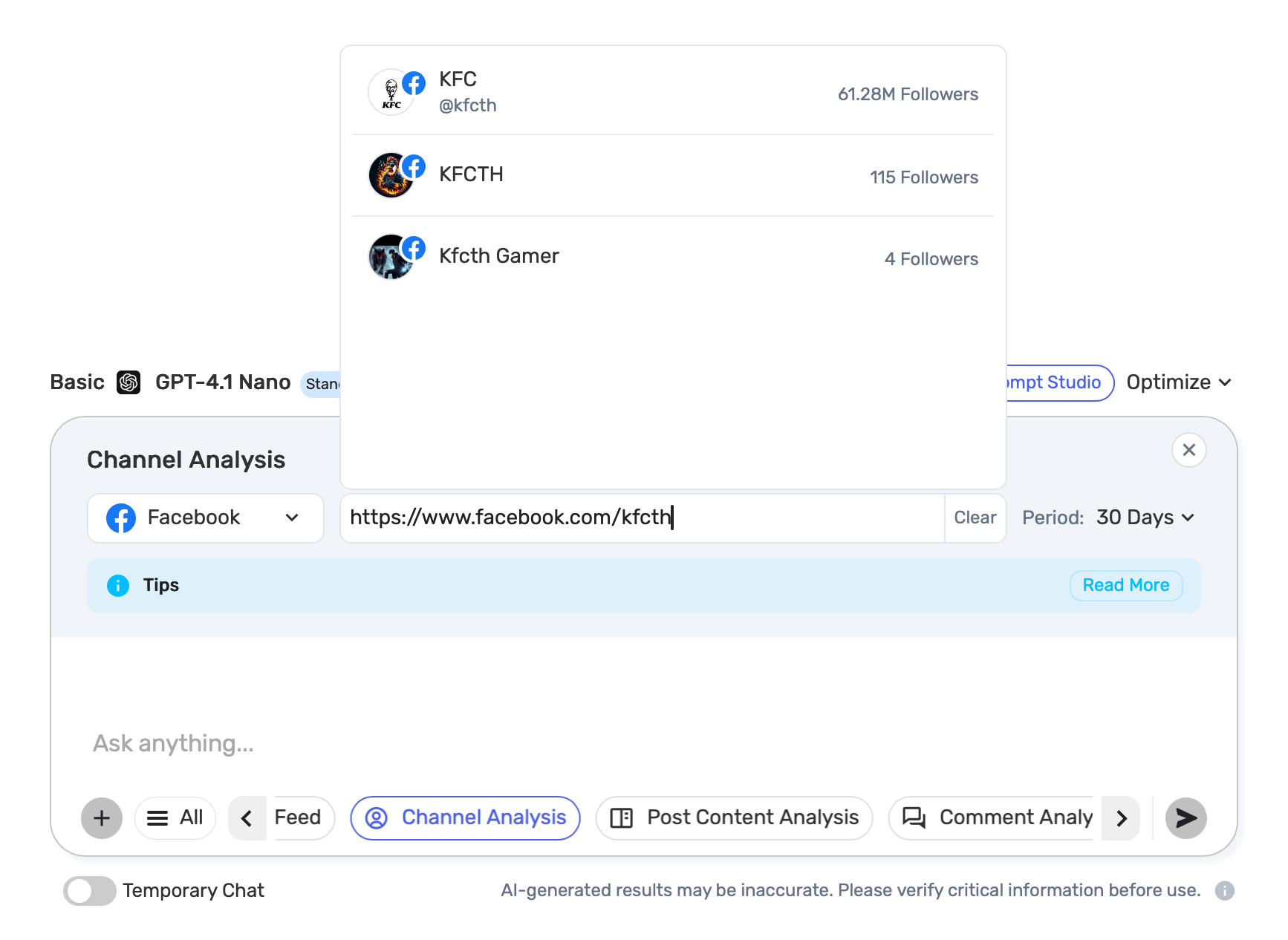Screen dimensions: 1288x940
Task: Select the Comment Analysis chip
Action: 997,818
